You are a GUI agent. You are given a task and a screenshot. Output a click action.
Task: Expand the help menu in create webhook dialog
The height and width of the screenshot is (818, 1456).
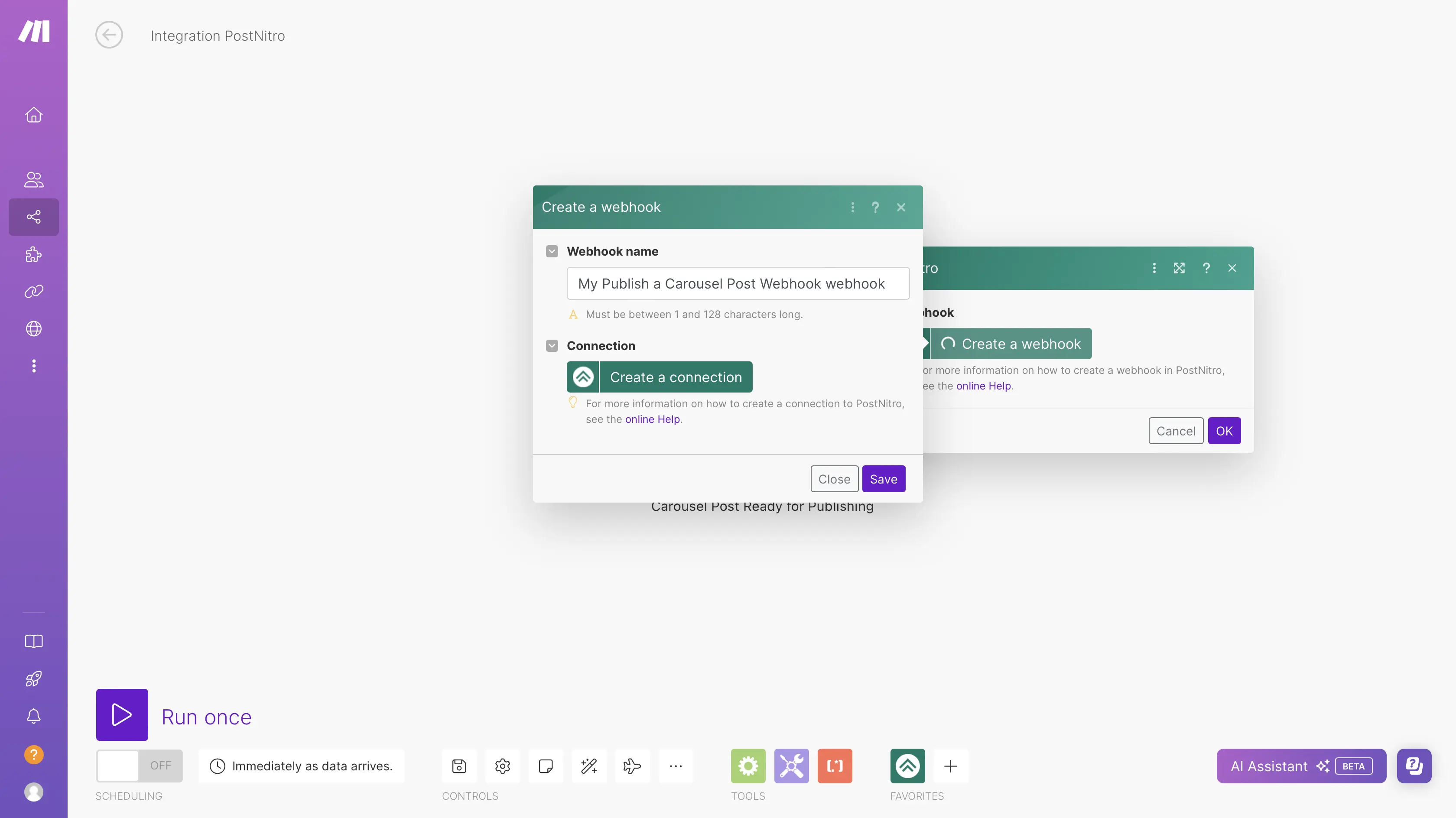[x=875, y=207]
